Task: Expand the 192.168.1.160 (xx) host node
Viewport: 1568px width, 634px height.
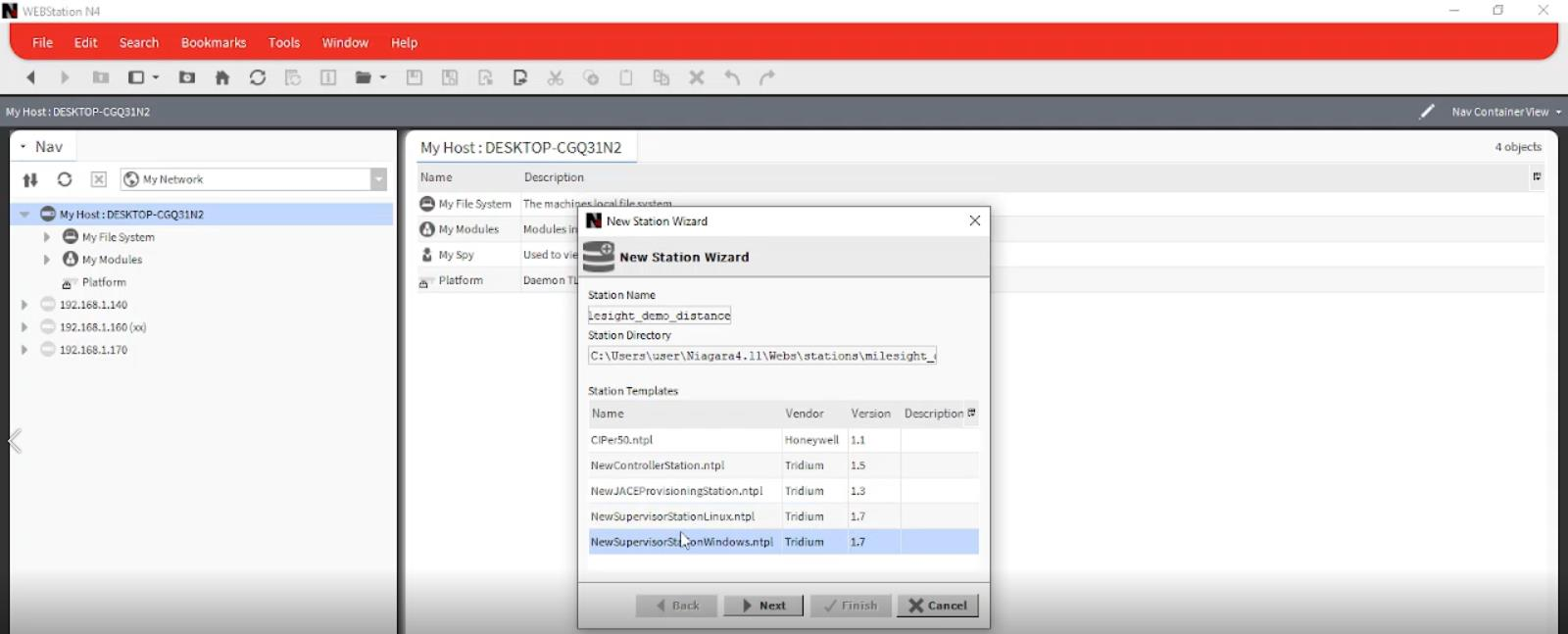Action: (24, 327)
